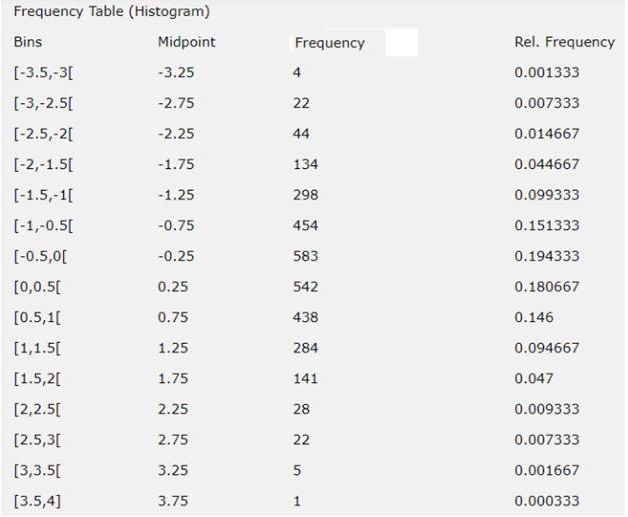Click the relative frequency 0.000333
The width and height of the screenshot is (628, 517).
[x=546, y=501]
